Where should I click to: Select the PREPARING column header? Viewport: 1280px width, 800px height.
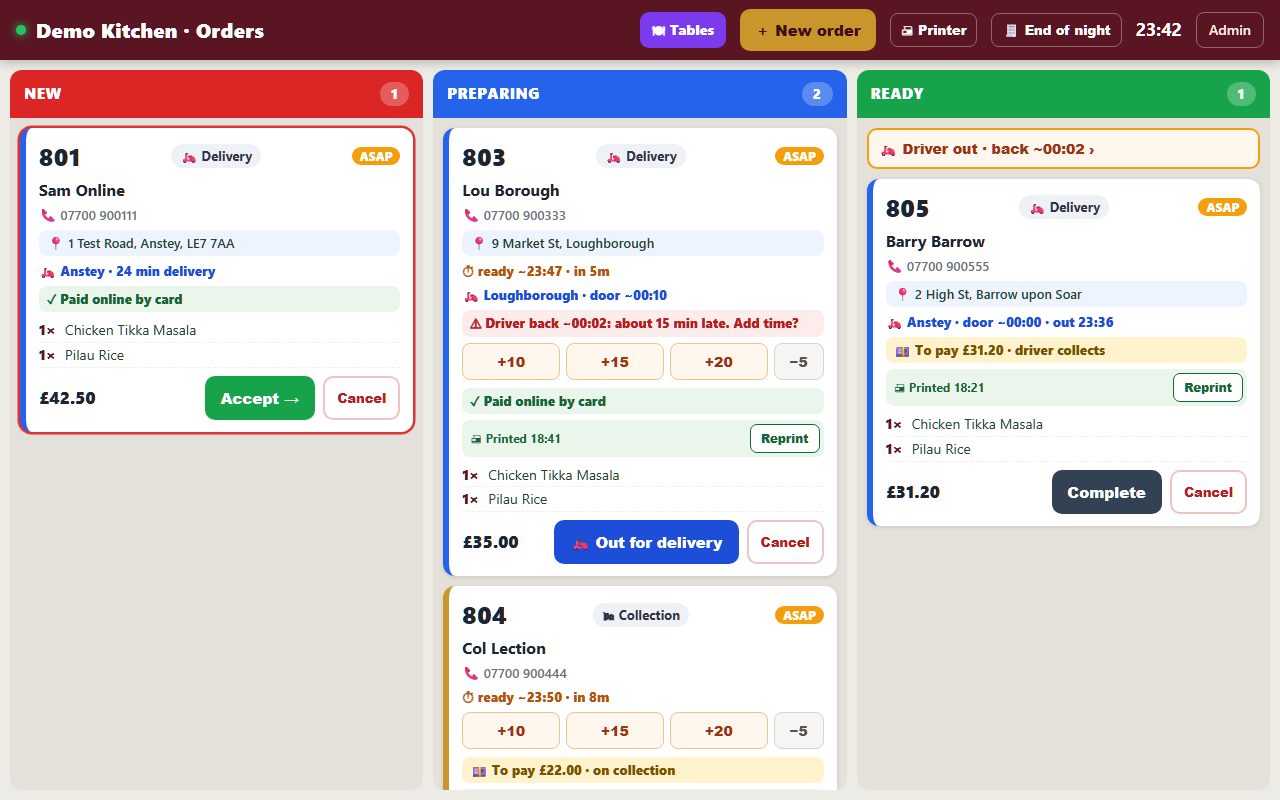click(640, 94)
